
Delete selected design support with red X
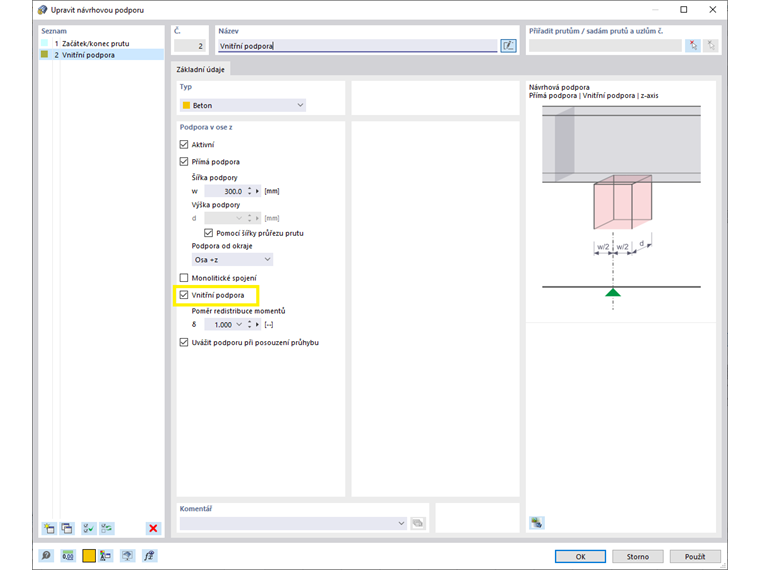[x=153, y=528]
